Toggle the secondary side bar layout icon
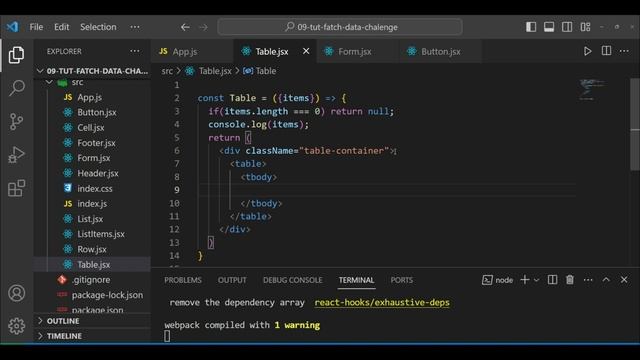The height and width of the screenshot is (360, 640). 567,27
